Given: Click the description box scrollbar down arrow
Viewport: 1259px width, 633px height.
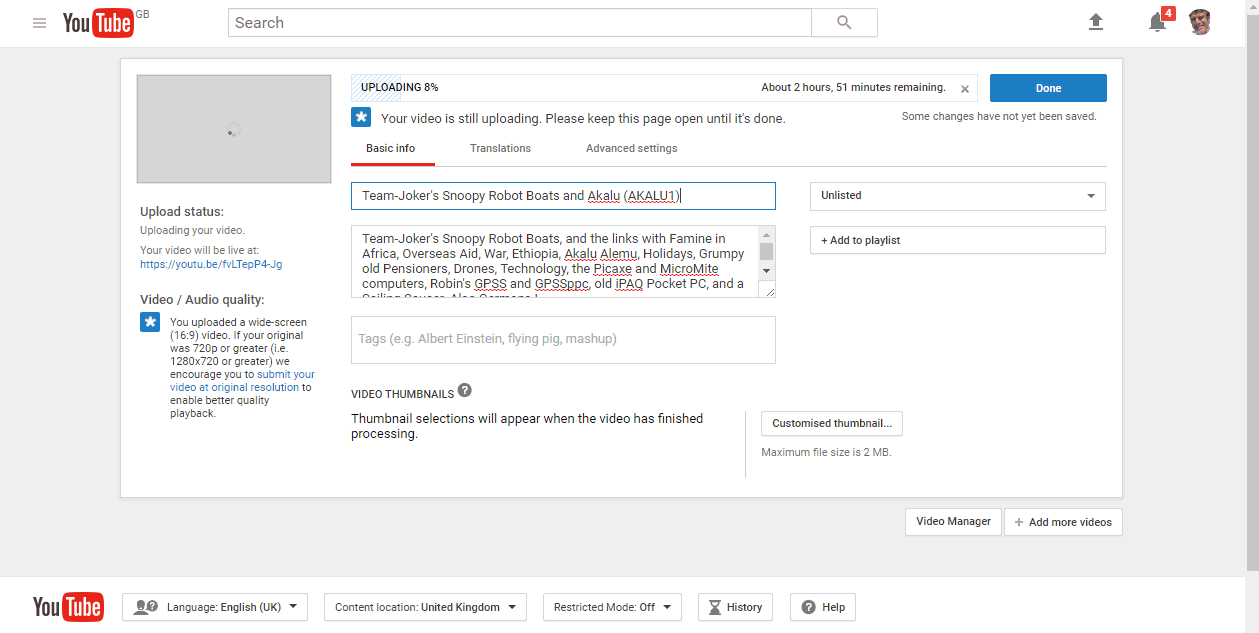Looking at the screenshot, I should pos(767,271).
